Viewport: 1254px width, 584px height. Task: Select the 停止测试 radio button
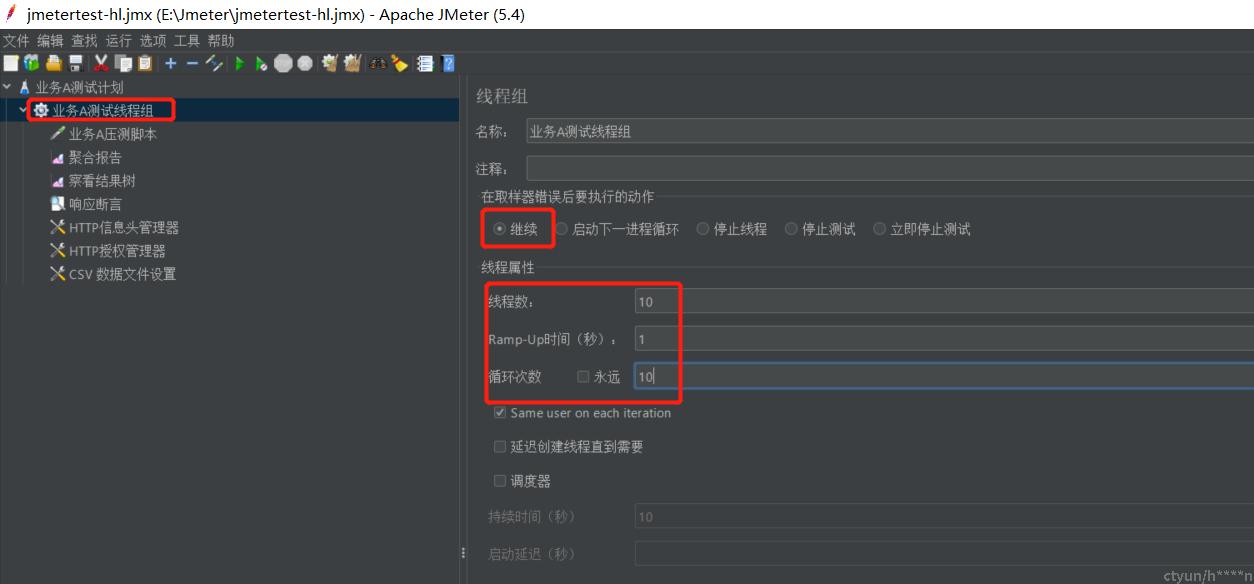point(791,229)
